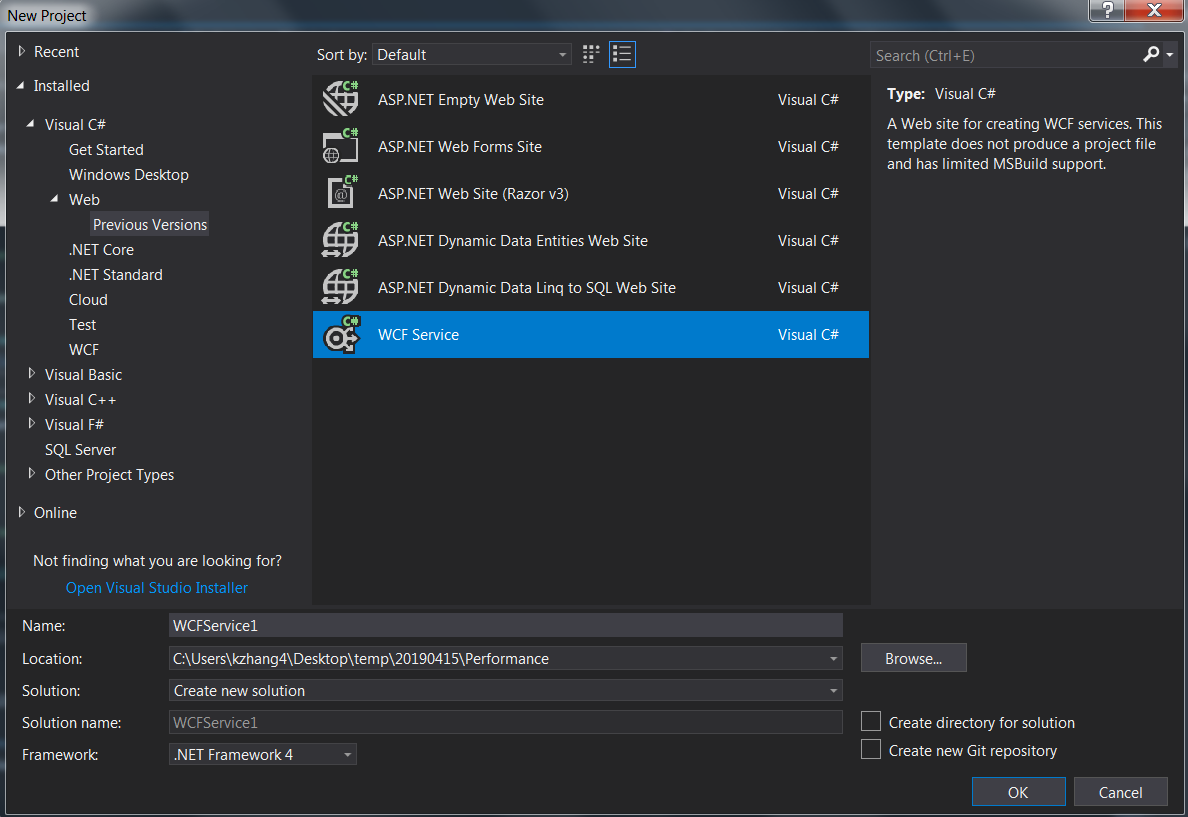Viewport: 1188px width, 817px height.
Task: Click the Dynamic Data Entities Web Site icon
Action: [x=341, y=240]
